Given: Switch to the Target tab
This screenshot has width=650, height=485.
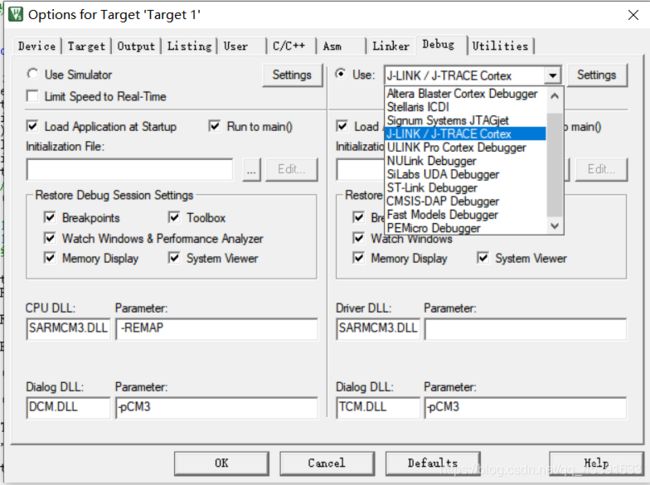Looking at the screenshot, I should point(86,46).
